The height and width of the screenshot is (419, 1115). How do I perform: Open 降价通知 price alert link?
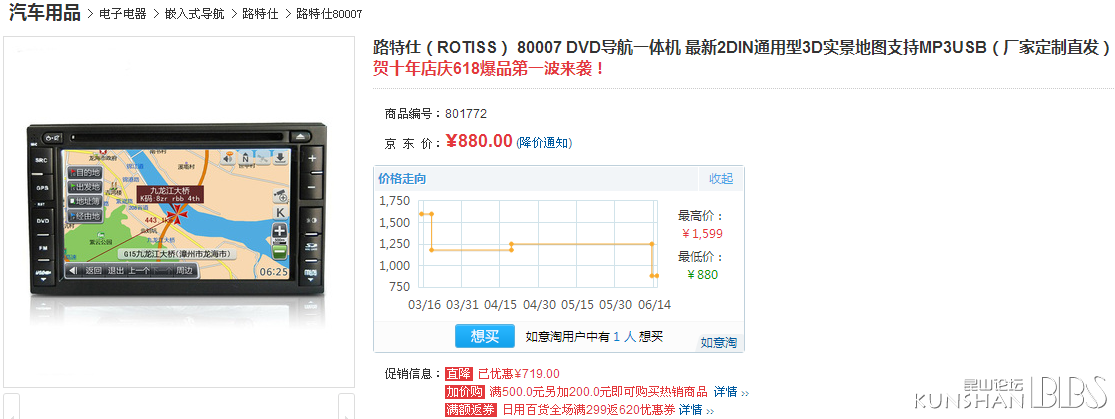pos(544,143)
